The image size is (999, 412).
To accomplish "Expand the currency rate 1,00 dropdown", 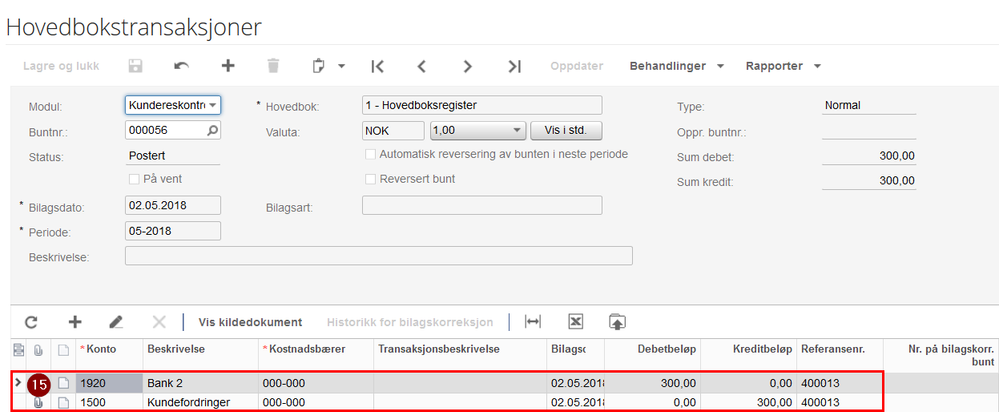I will (516, 130).
